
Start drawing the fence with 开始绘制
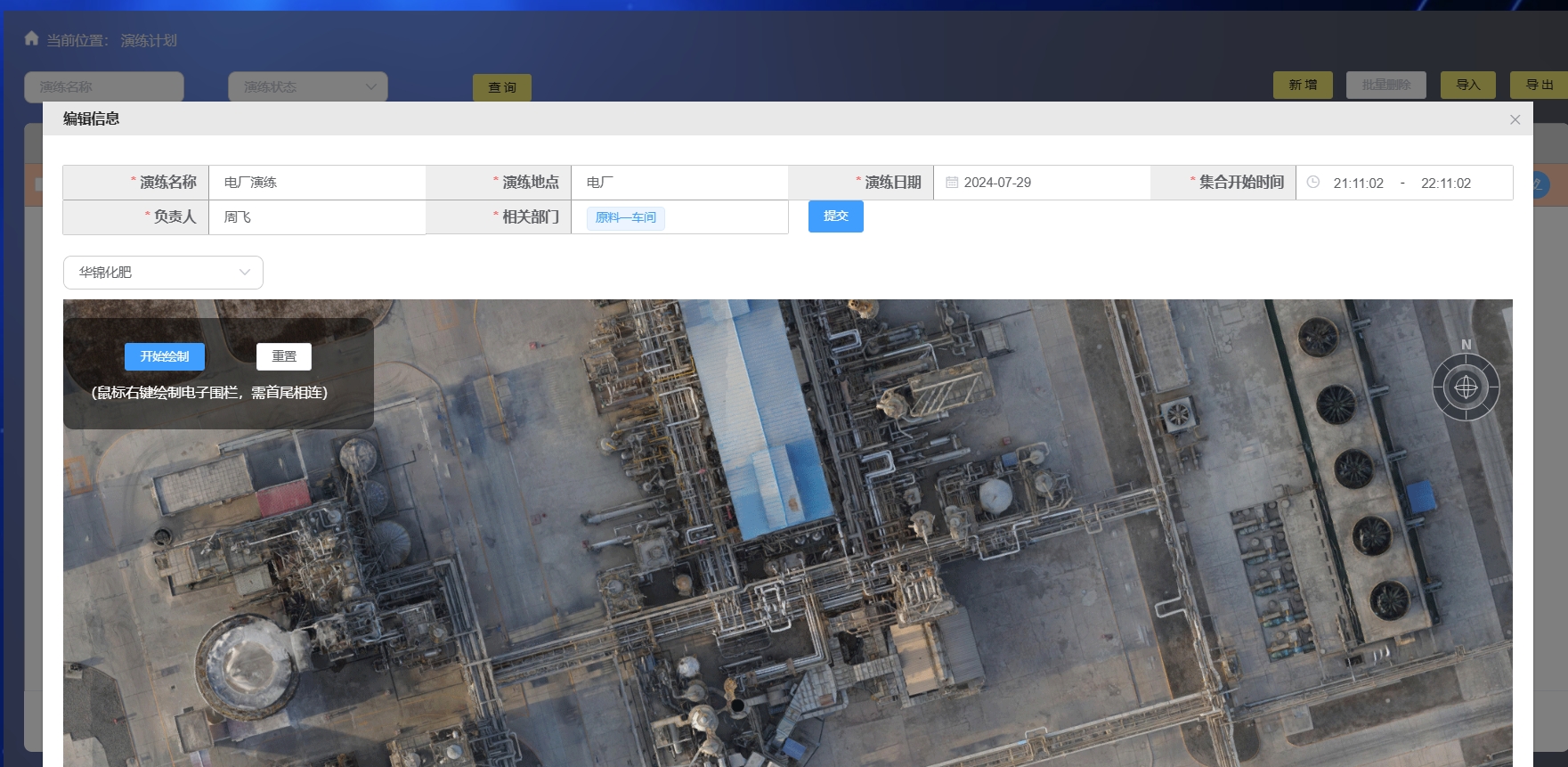[x=165, y=356]
